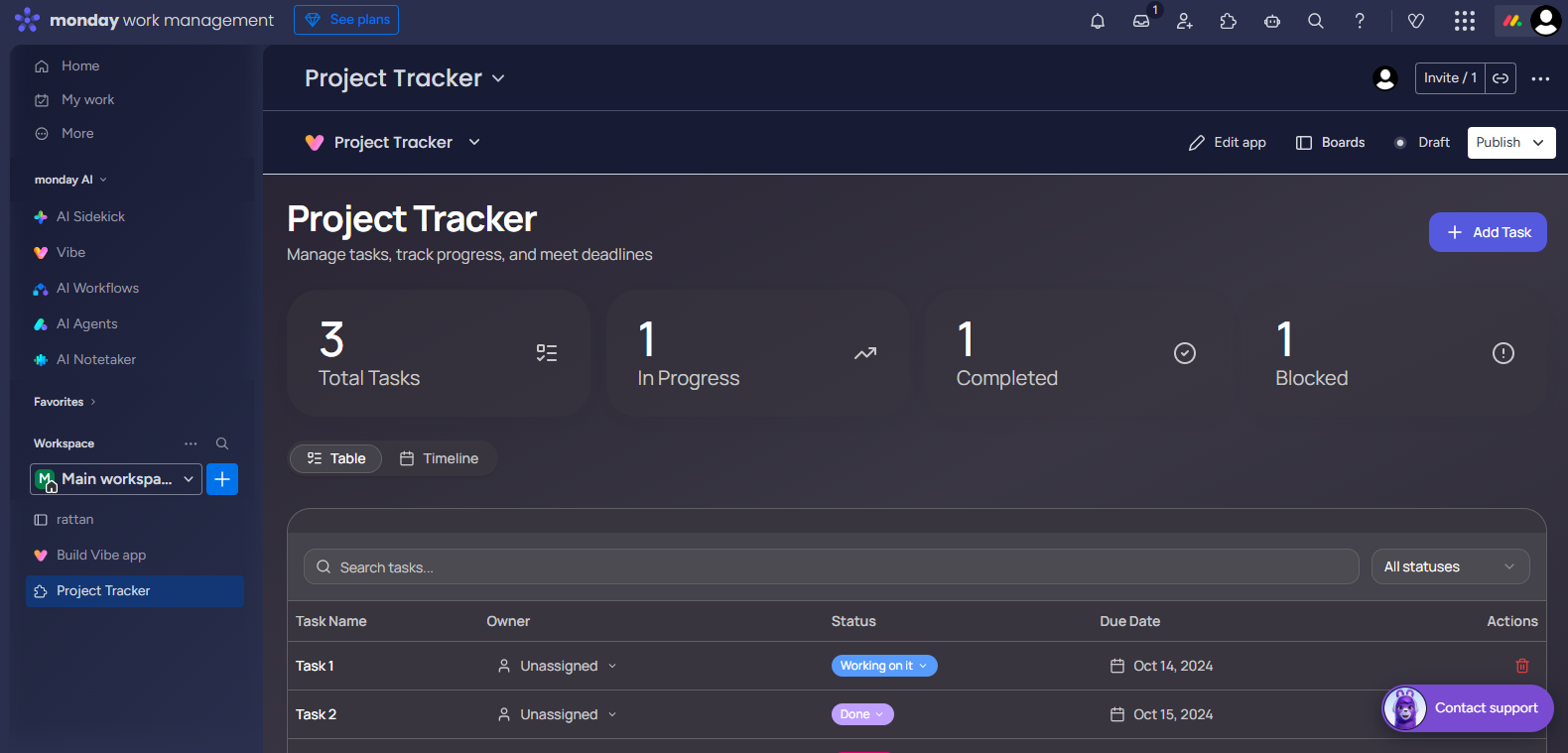This screenshot has height=753, width=1568.
Task: Click the Add Task button
Action: 1488,232
